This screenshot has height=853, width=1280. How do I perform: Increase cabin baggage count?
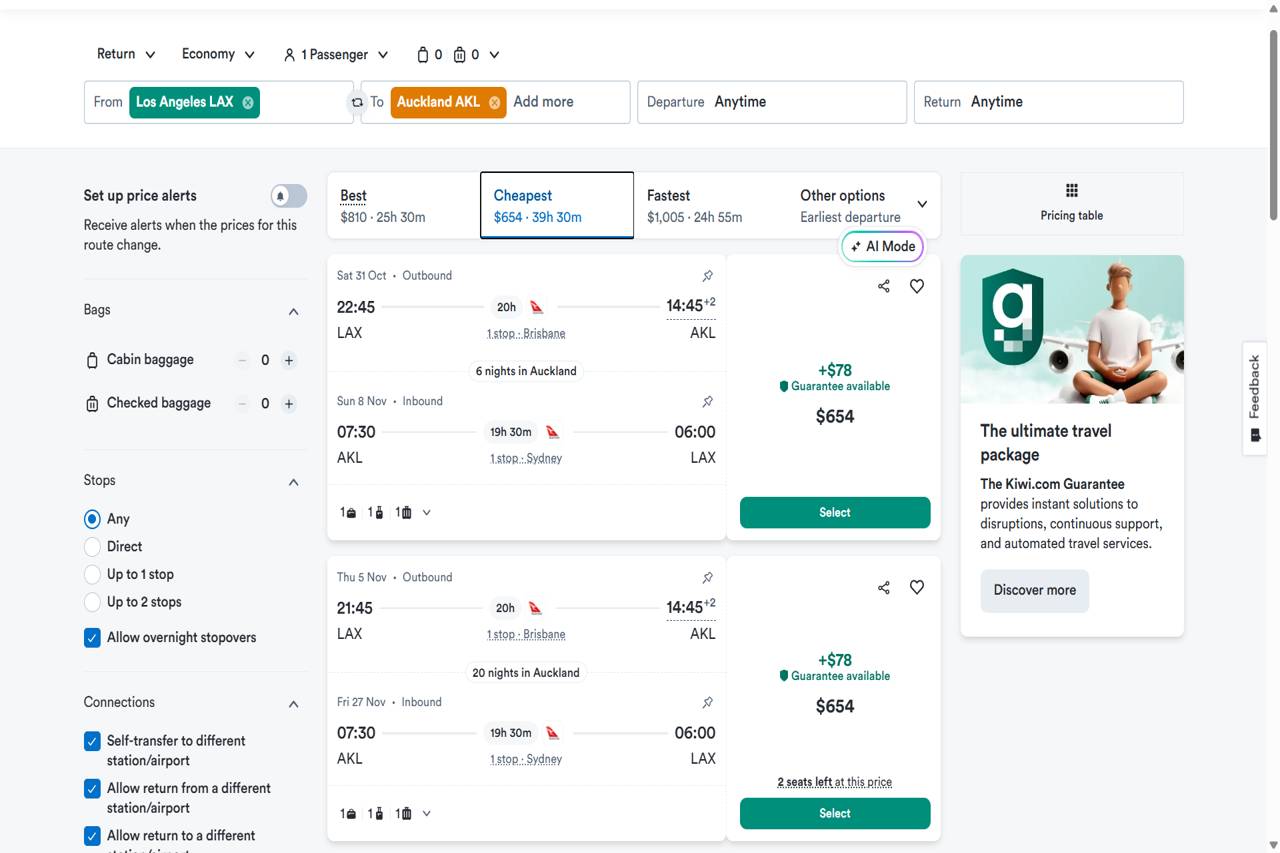coord(289,360)
